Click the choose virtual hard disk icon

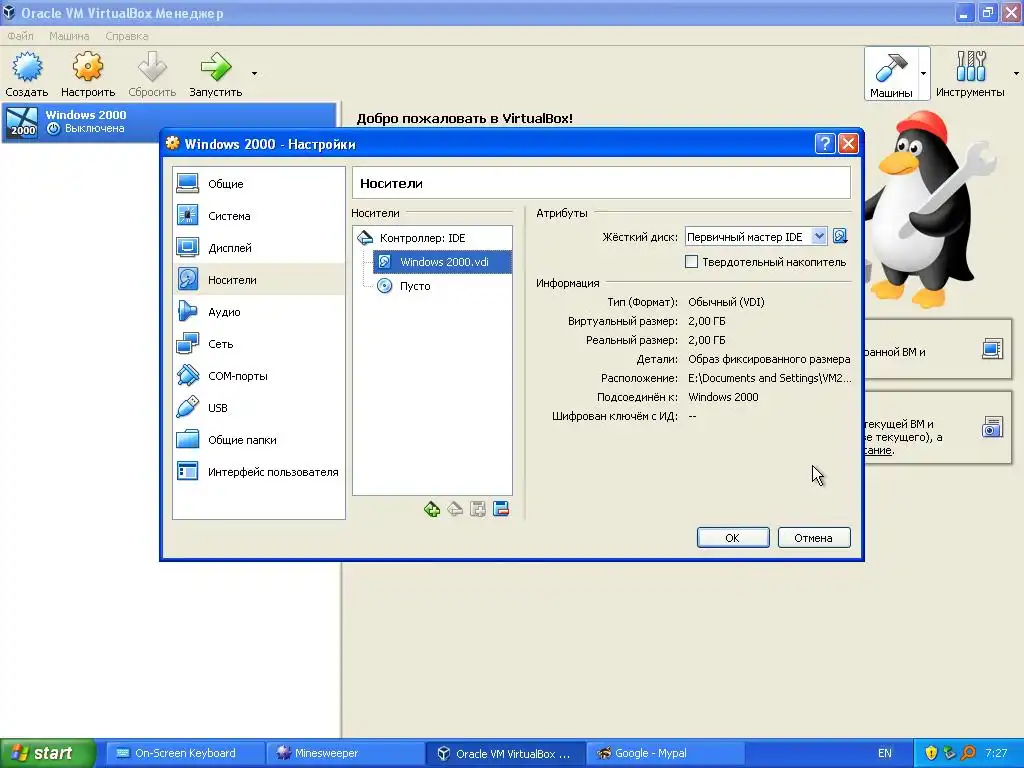point(840,236)
